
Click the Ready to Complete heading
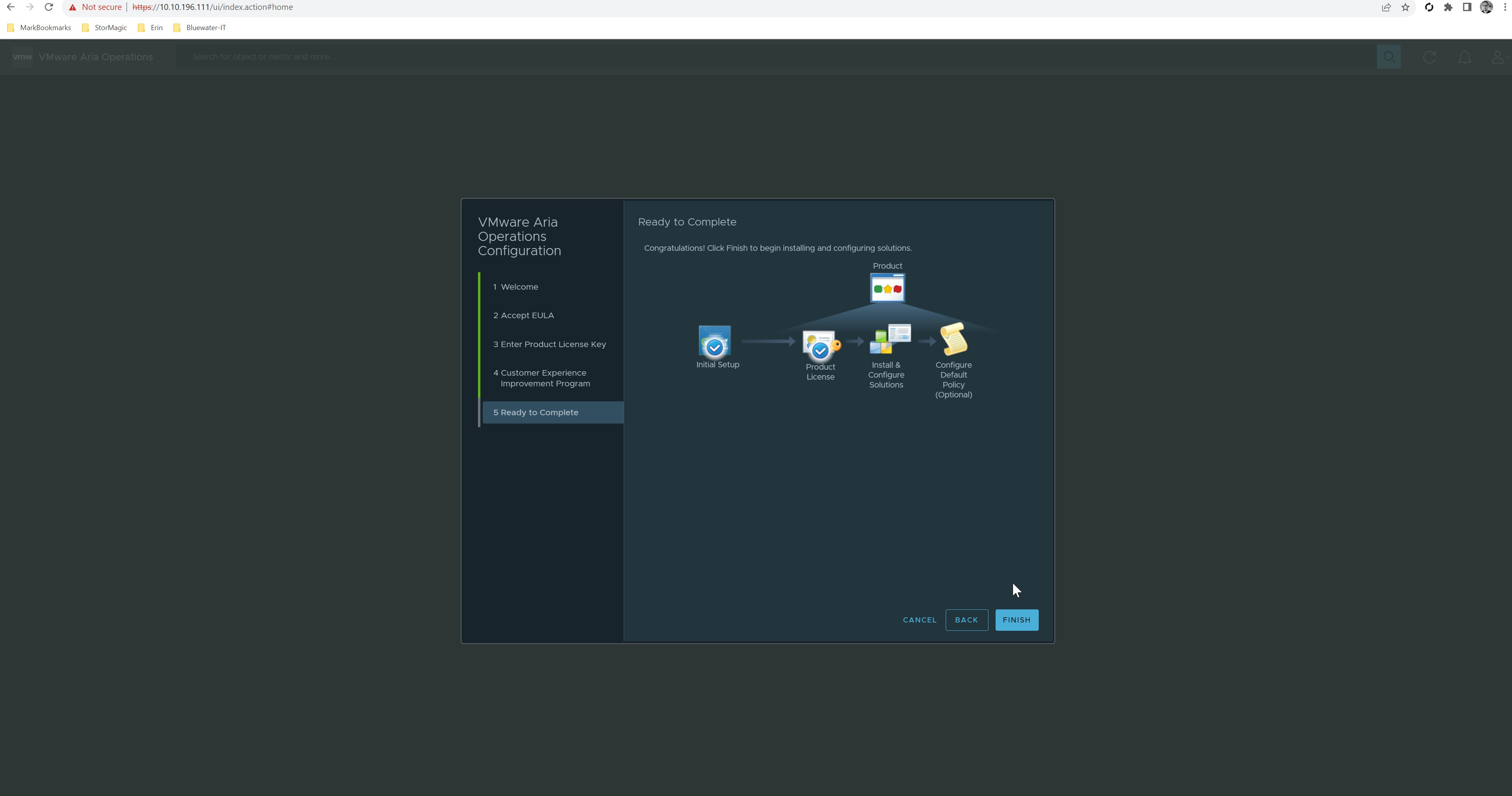[x=687, y=222]
